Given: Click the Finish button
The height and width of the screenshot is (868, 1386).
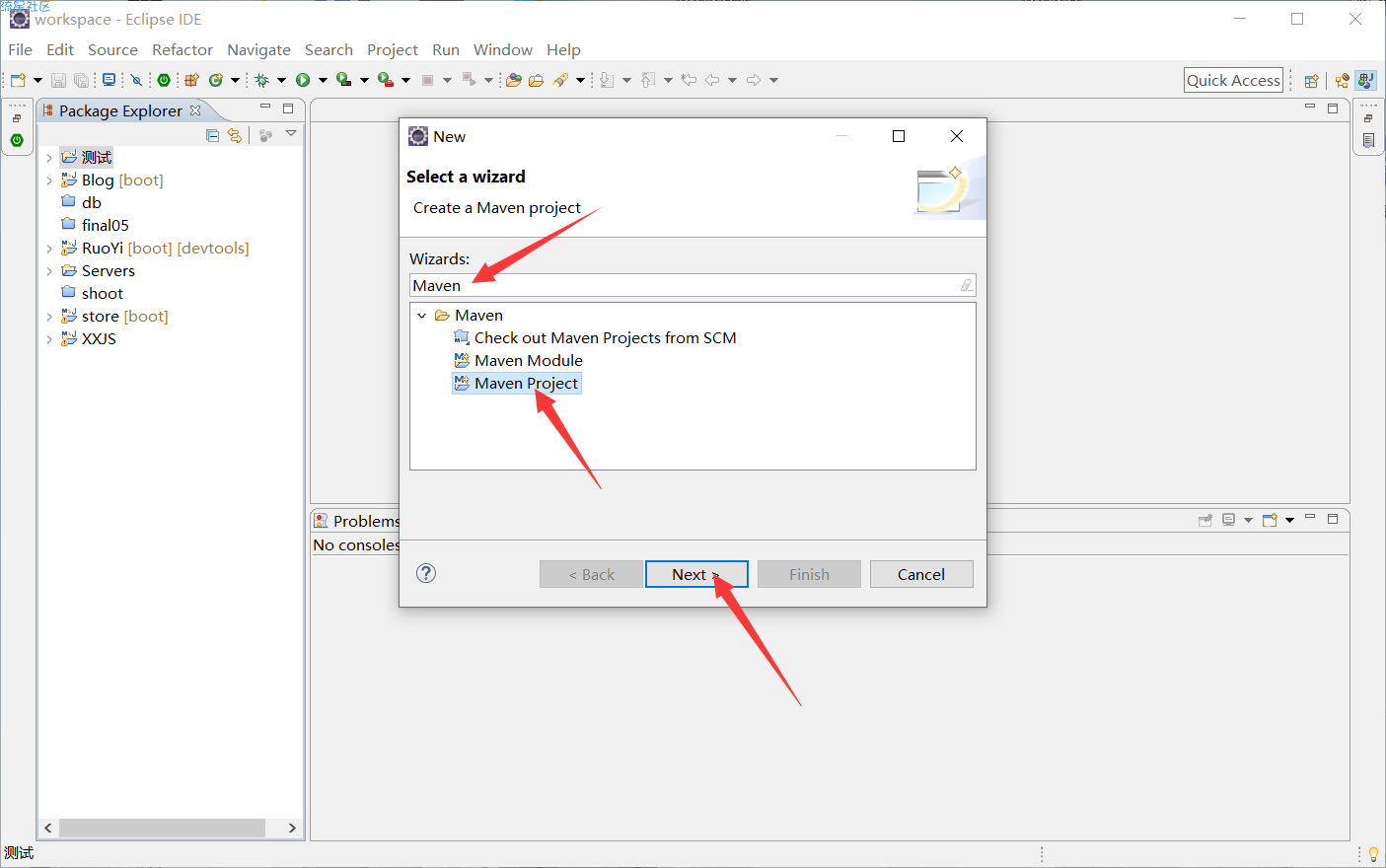Looking at the screenshot, I should pos(809,574).
